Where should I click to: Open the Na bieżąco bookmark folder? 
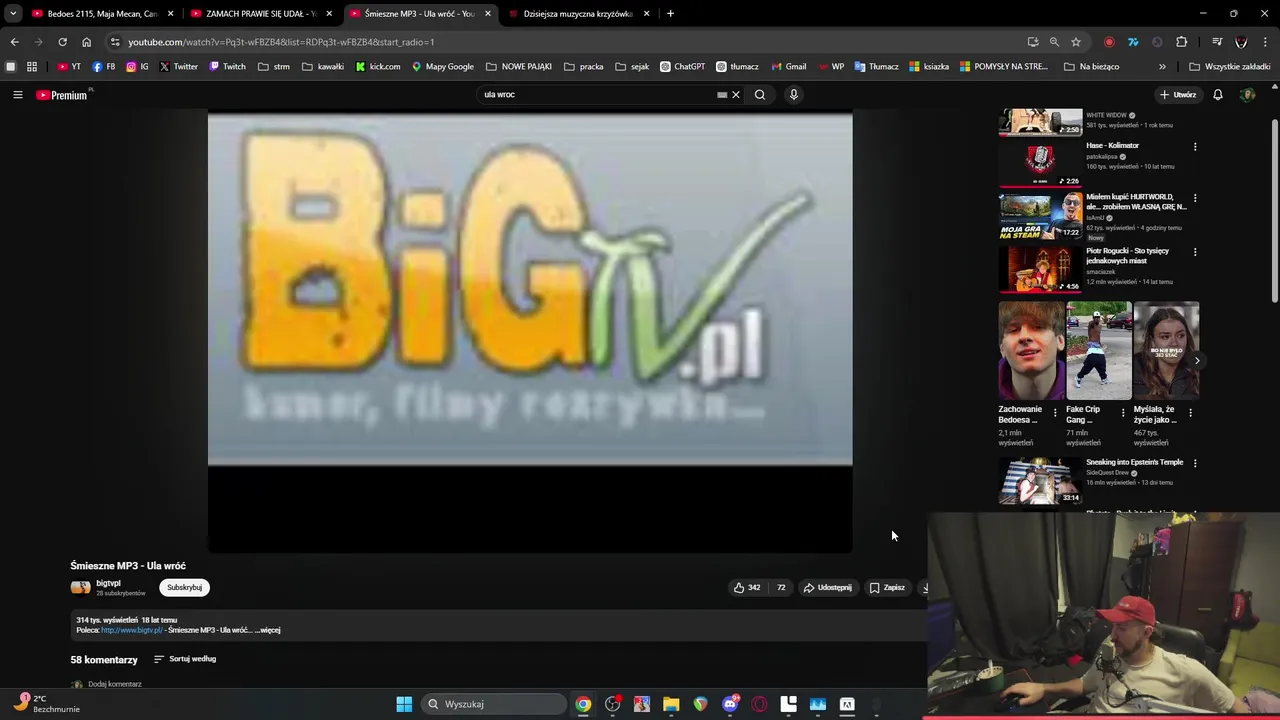click(1092, 67)
